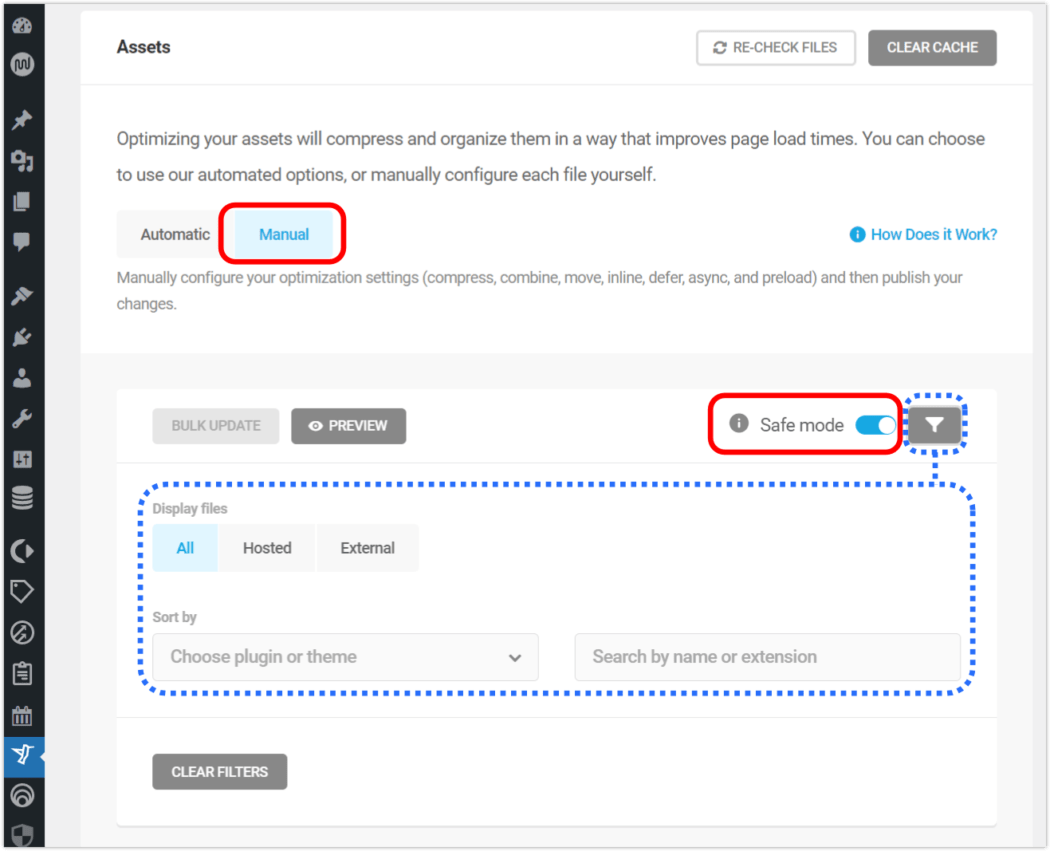
Task: Open Comments speech bubble icon
Action: click(21, 242)
